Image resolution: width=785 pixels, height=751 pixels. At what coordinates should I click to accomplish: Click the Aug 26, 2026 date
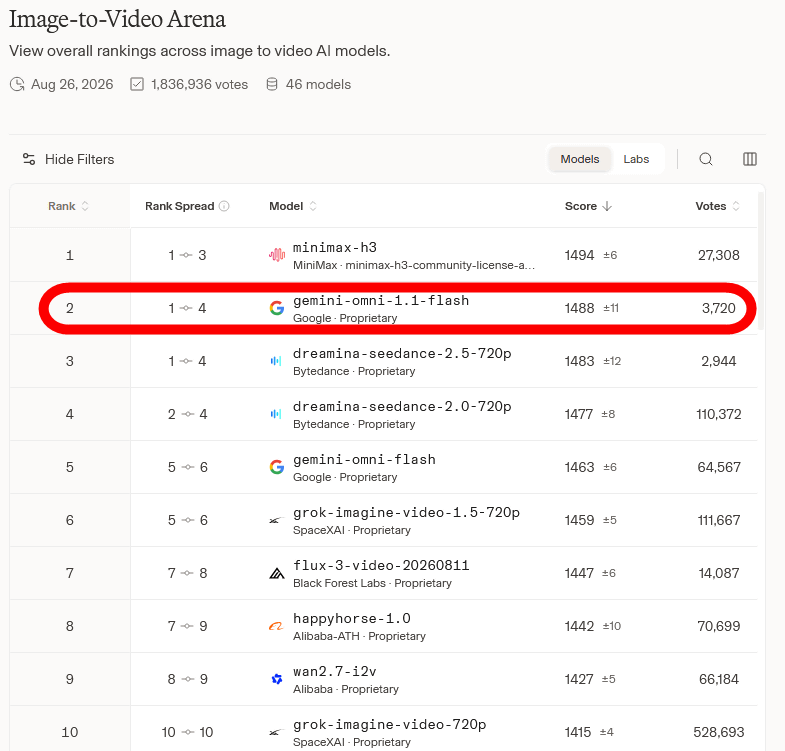(72, 84)
